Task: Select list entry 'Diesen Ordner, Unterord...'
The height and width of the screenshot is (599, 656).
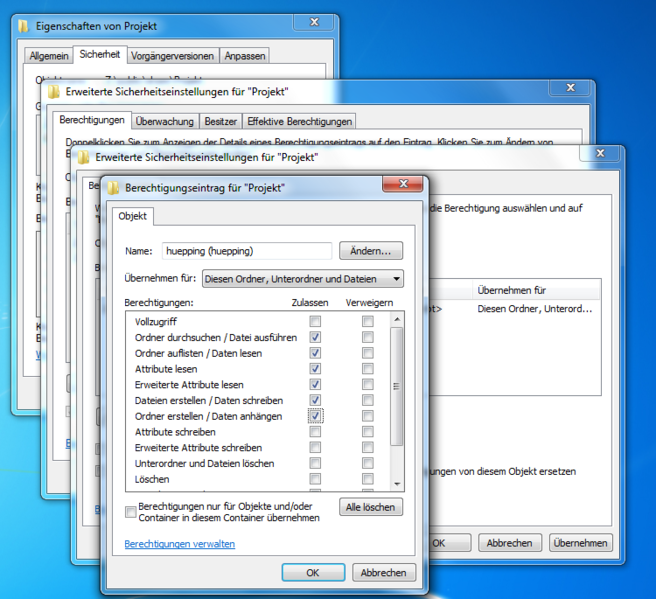Action: [535, 309]
